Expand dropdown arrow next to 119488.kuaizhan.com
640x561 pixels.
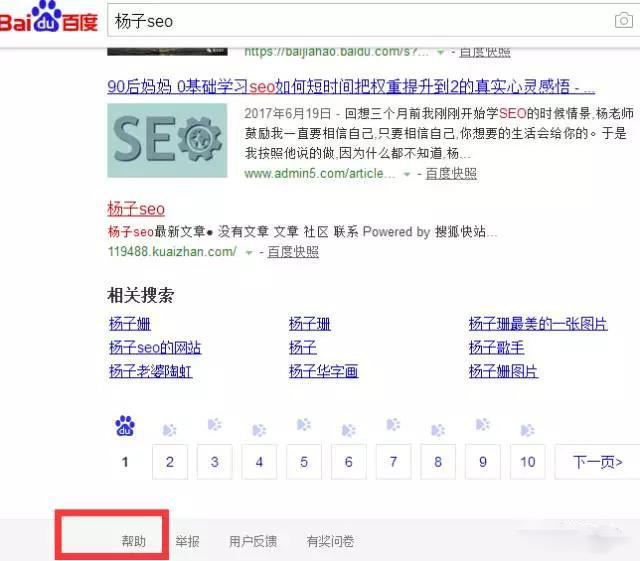(249, 253)
